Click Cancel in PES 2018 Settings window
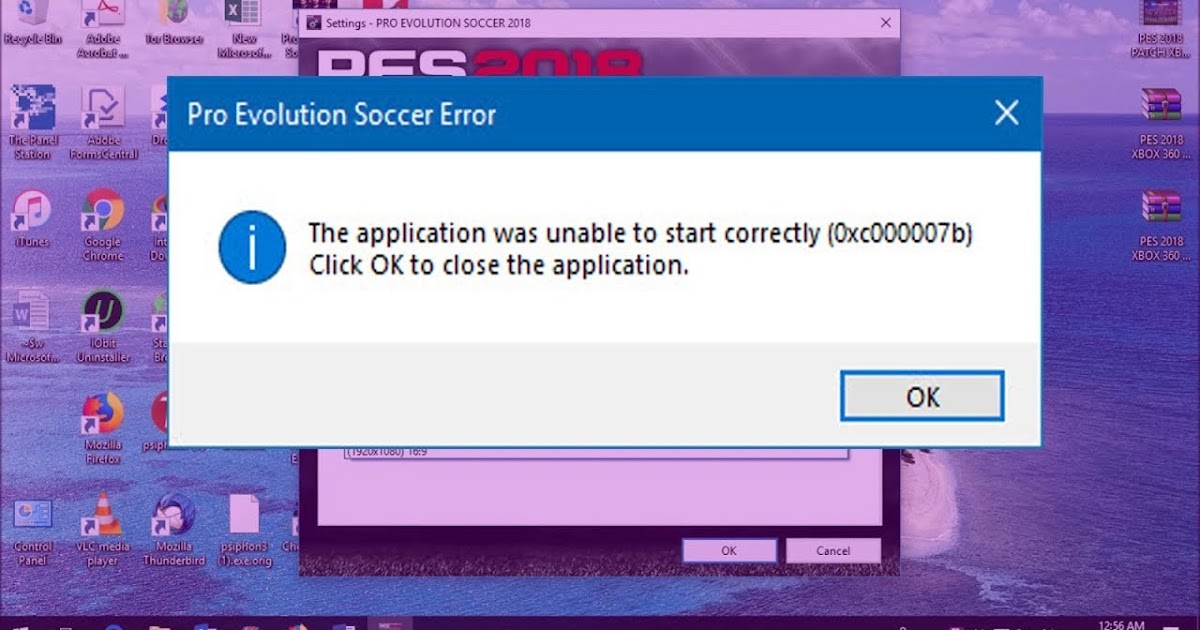 (x=833, y=551)
